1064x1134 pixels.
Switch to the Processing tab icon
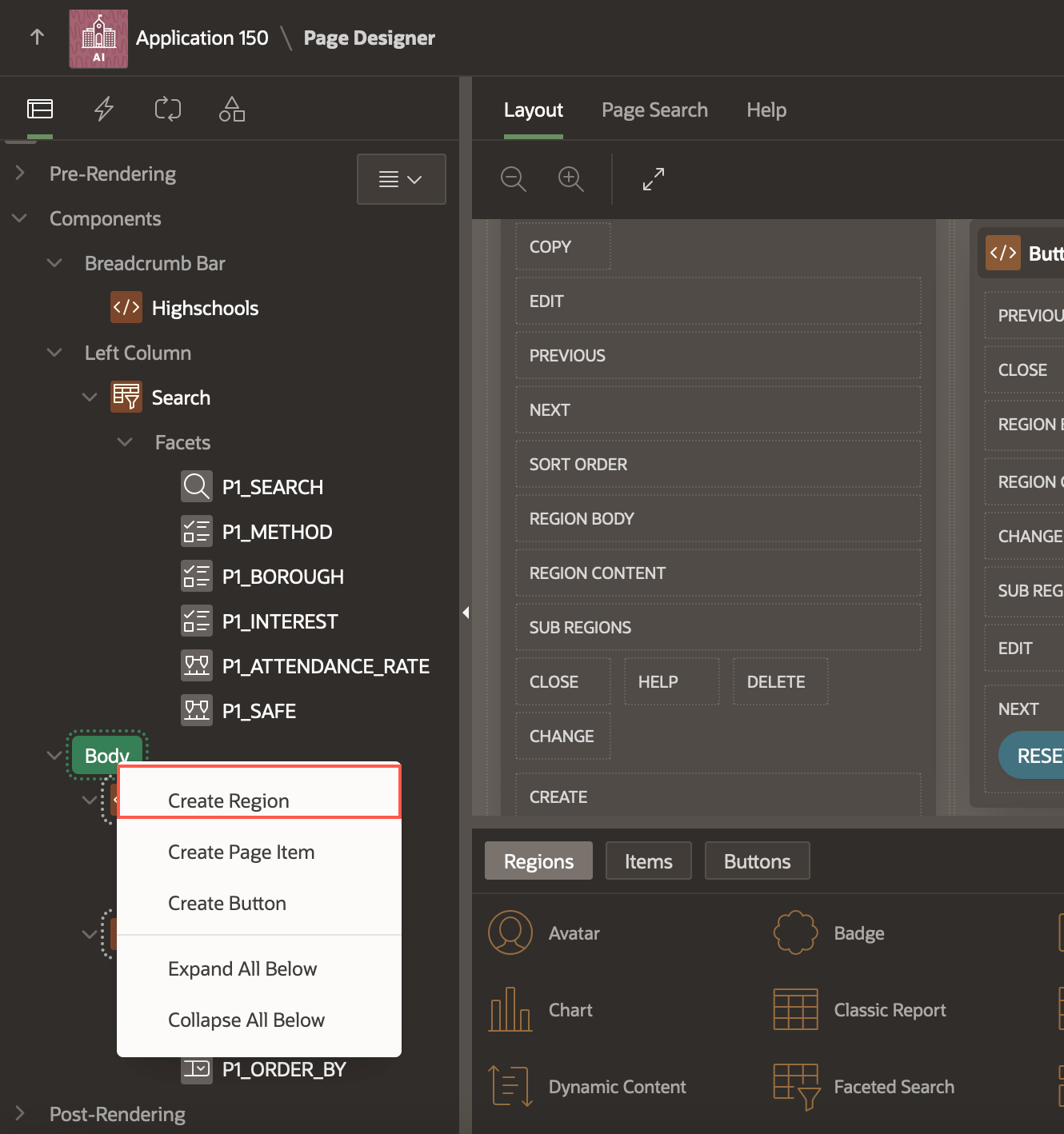tap(168, 109)
